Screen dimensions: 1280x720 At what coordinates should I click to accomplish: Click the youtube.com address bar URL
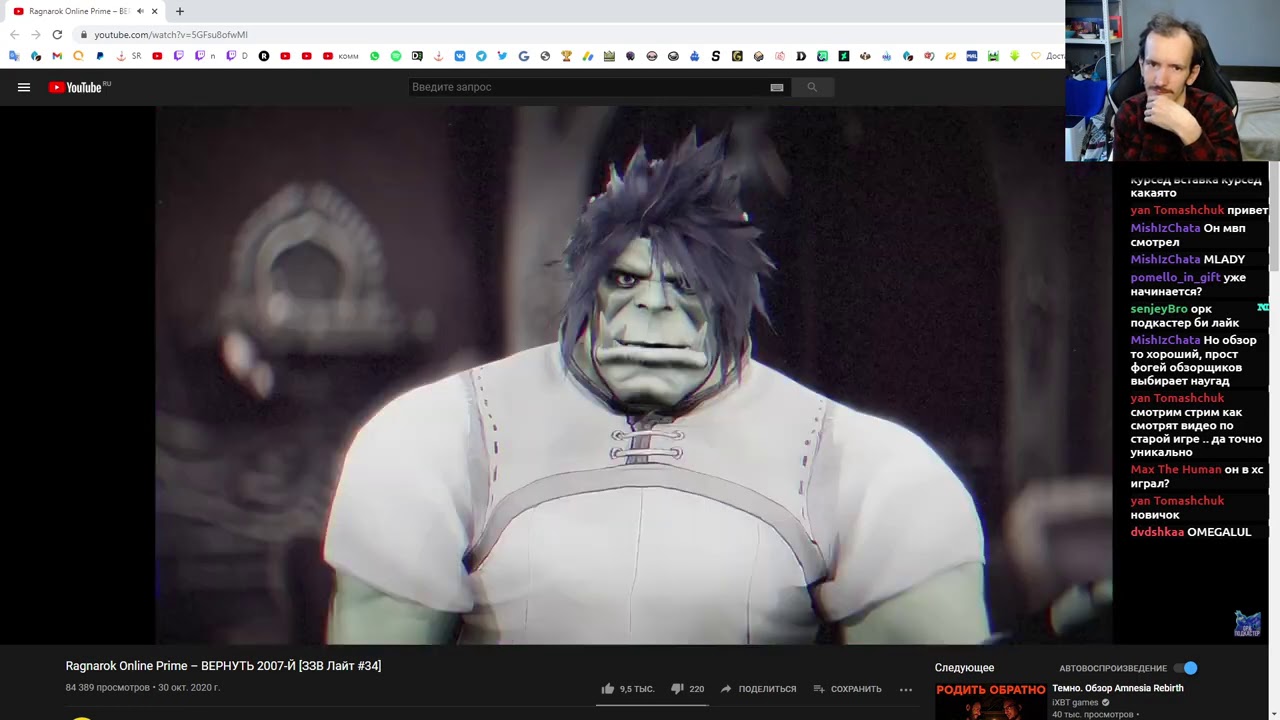[x=171, y=34]
